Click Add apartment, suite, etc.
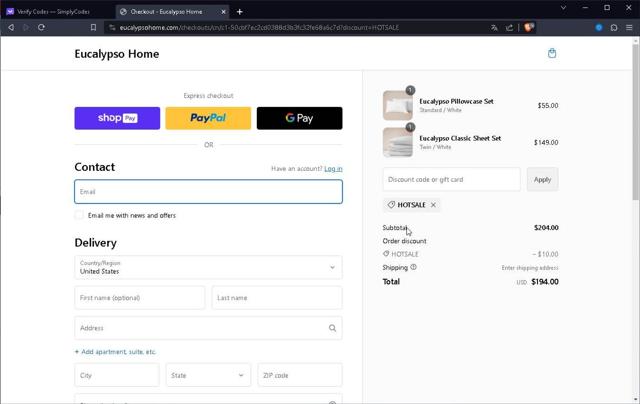 click(116, 352)
